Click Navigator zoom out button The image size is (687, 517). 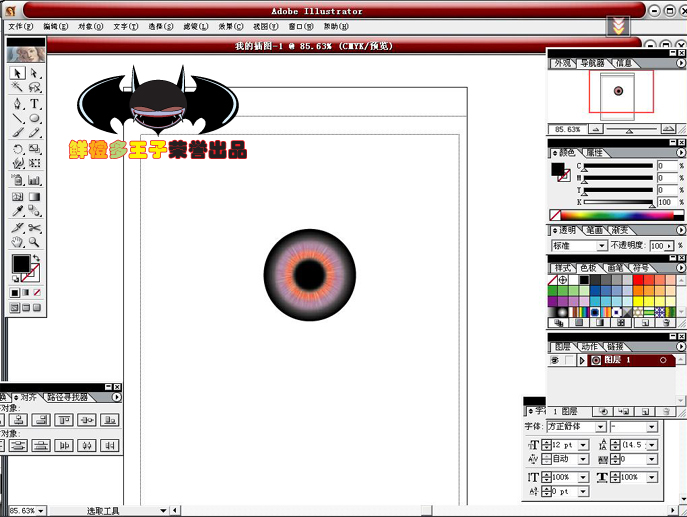coord(595,129)
